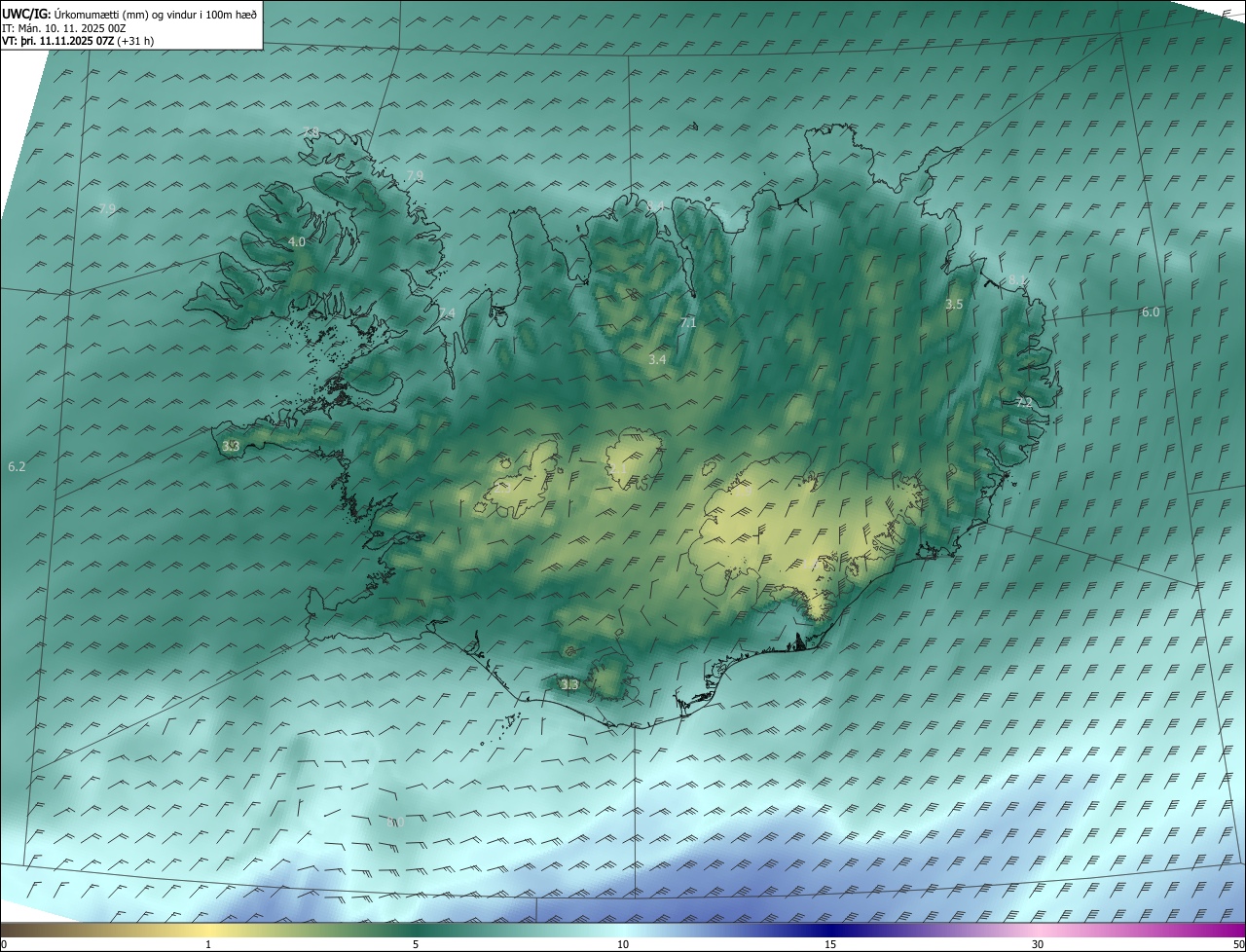Click the '50' tick label under the color scale

1238,944
